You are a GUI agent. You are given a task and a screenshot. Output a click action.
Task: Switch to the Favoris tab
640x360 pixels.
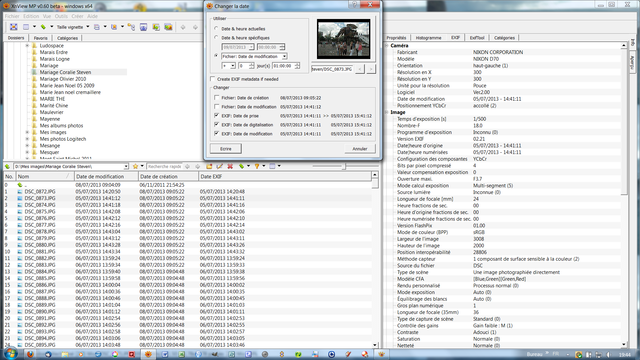tap(40, 38)
